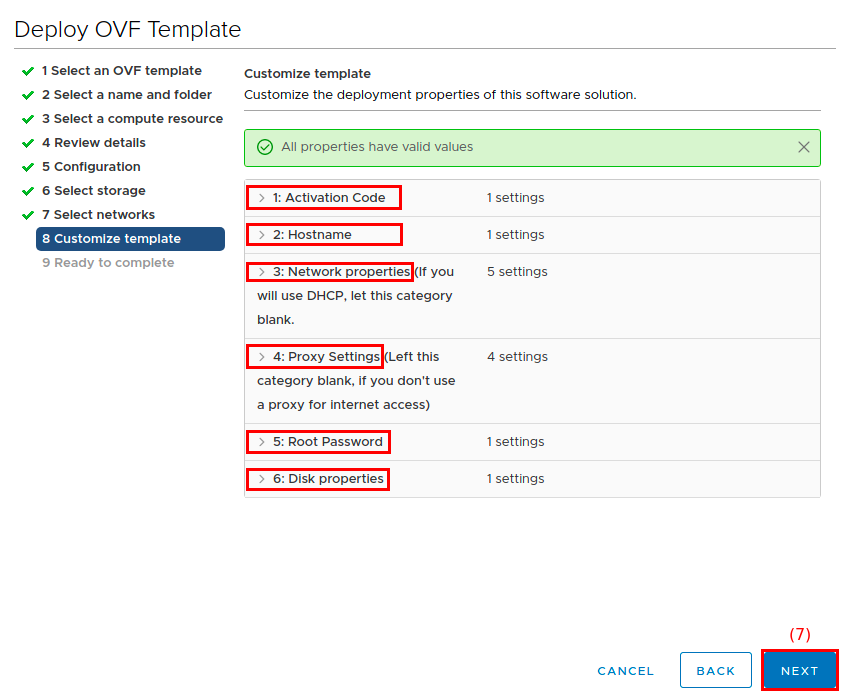
Task: Proceed with the NEXT button
Action: [799, 670]
